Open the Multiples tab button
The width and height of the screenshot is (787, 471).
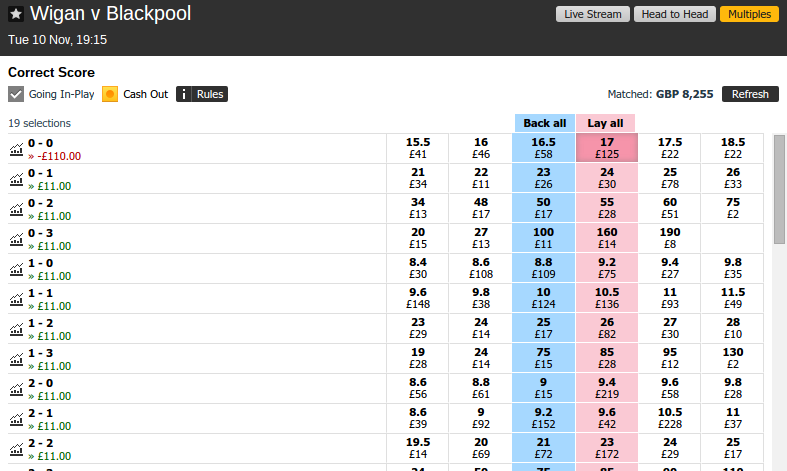click(749, 14)
